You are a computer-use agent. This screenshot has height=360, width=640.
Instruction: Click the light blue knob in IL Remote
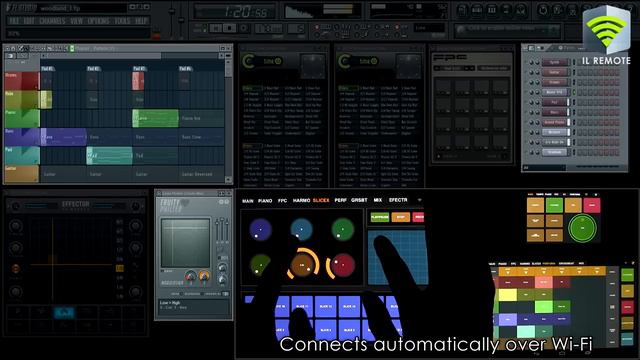coord(302,229)
